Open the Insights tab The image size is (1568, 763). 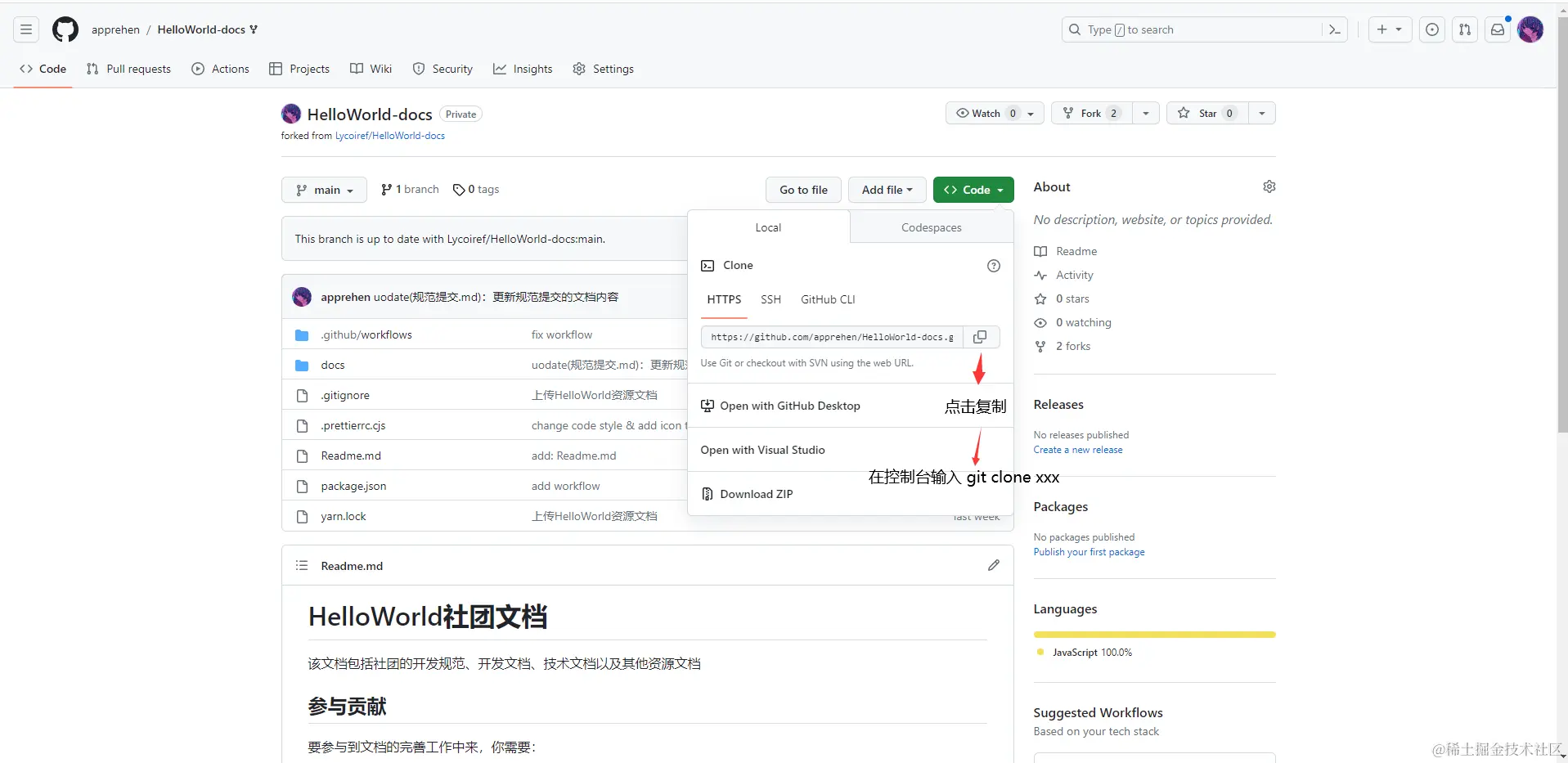click(523, 69)
